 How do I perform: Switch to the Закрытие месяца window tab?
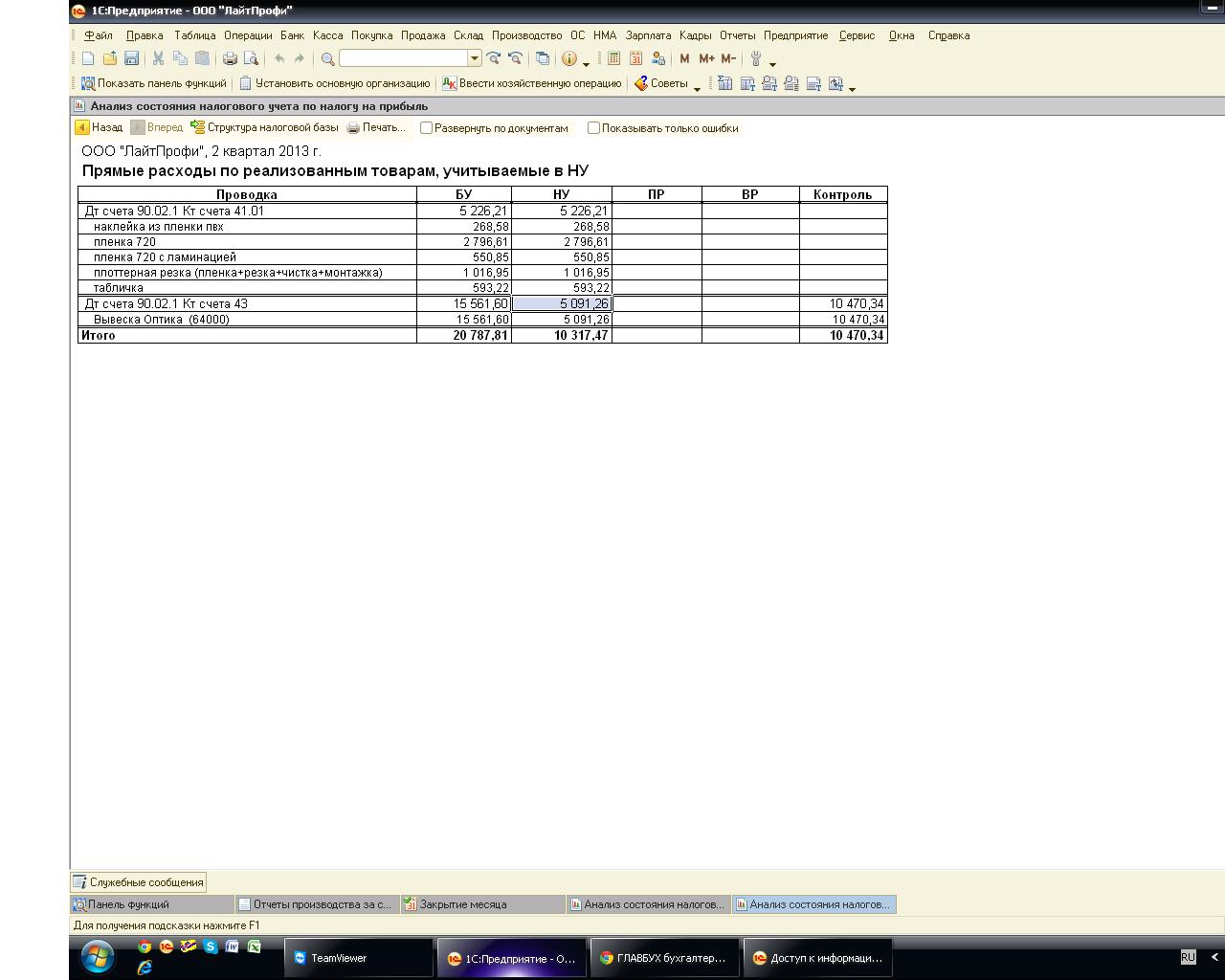(x=463, y=904)
